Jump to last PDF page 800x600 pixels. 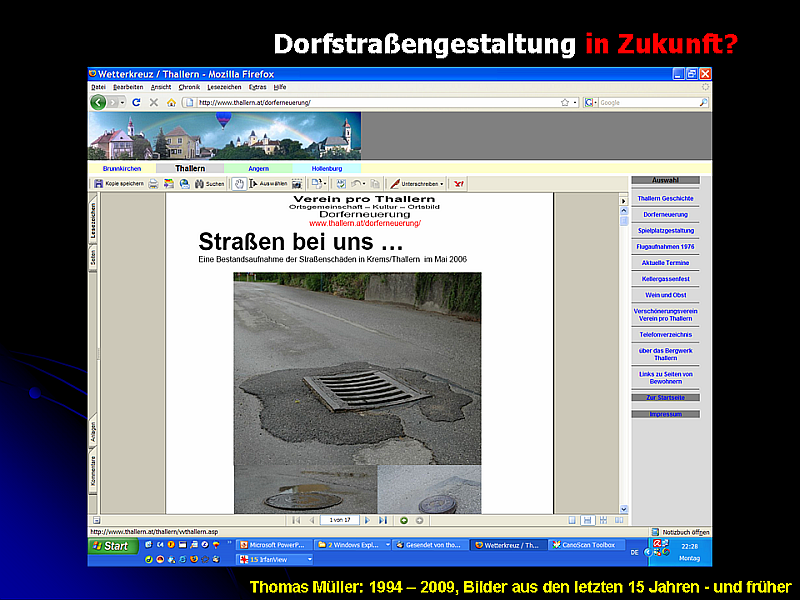click(x=383, y=520)
